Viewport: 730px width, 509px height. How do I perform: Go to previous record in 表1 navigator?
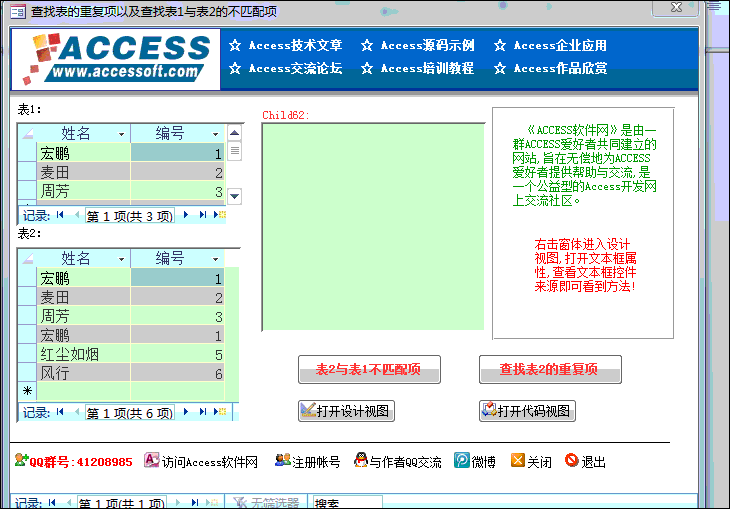pyautogui.click(x=77, y=215)
